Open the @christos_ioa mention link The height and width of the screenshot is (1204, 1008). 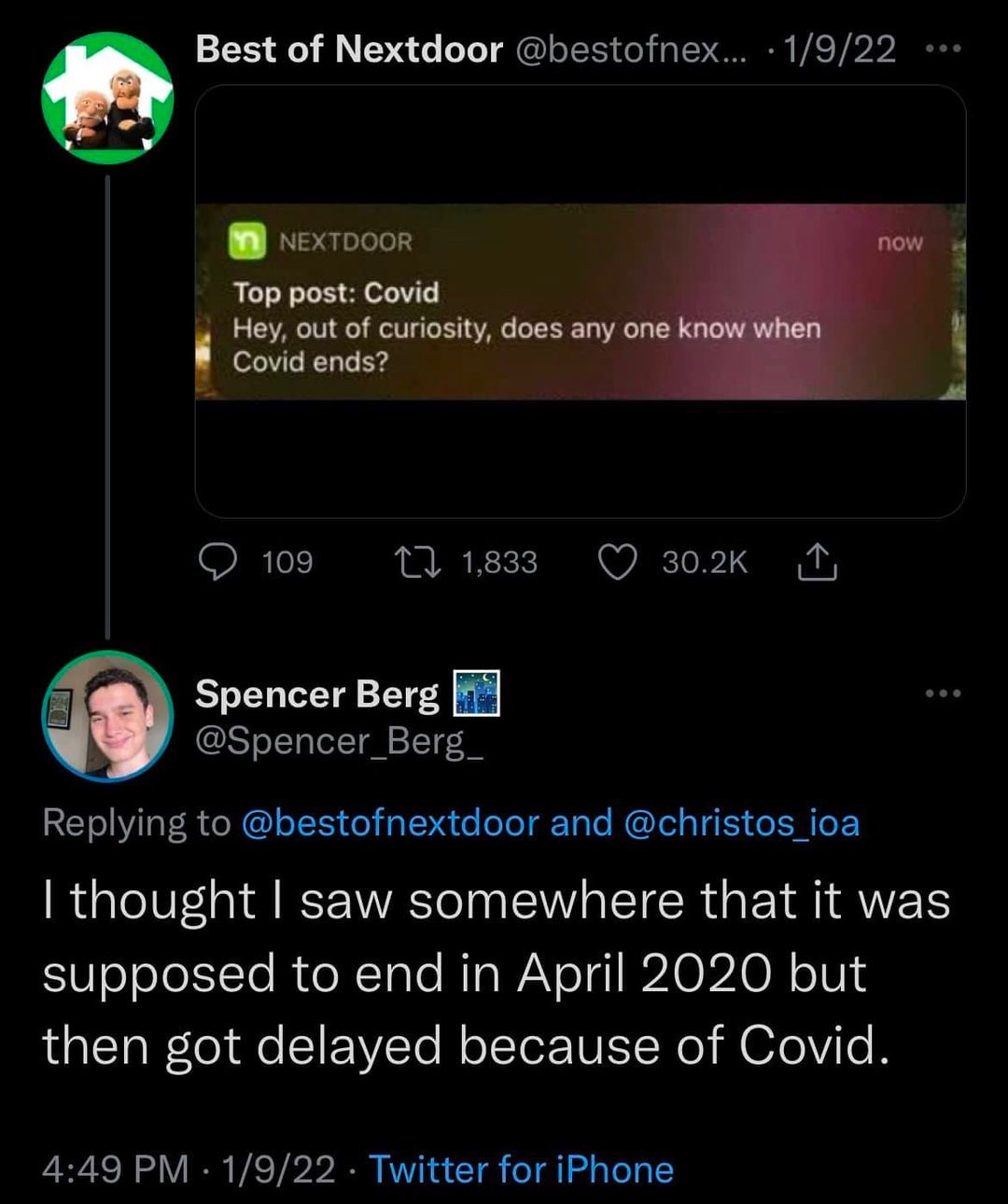(741, 823)
